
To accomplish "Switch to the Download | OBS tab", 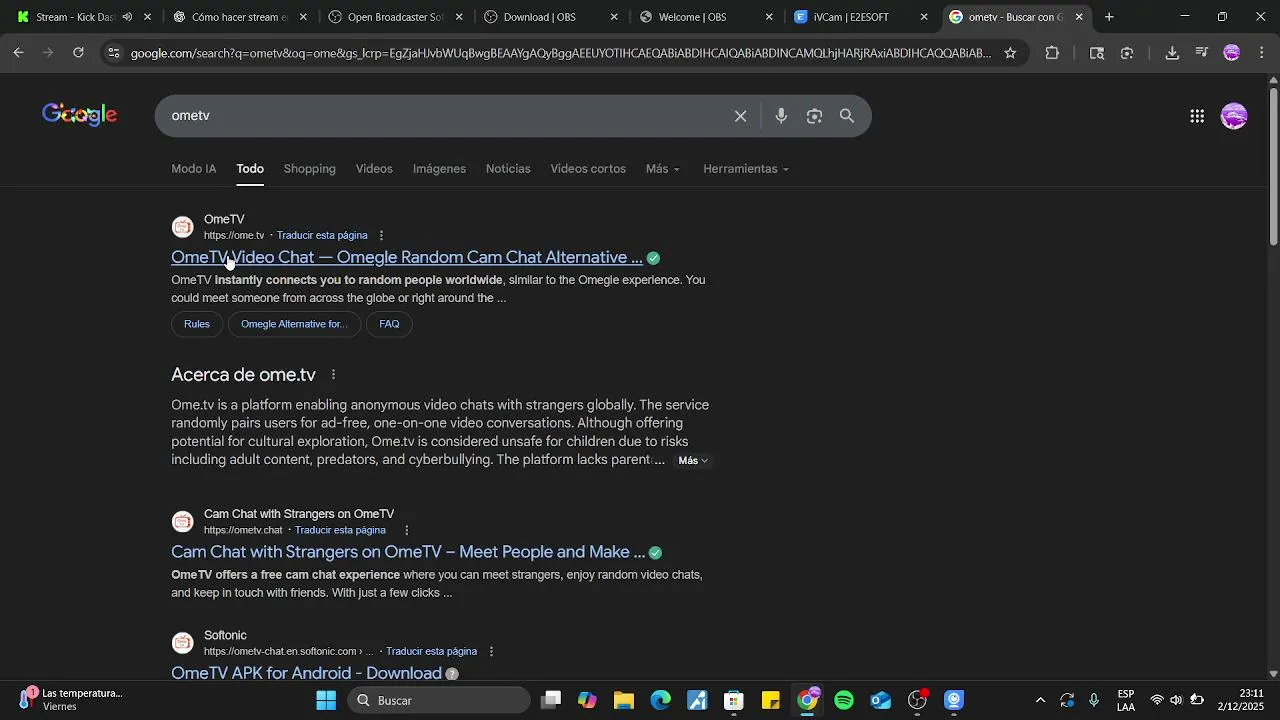I will coord(551,17).
